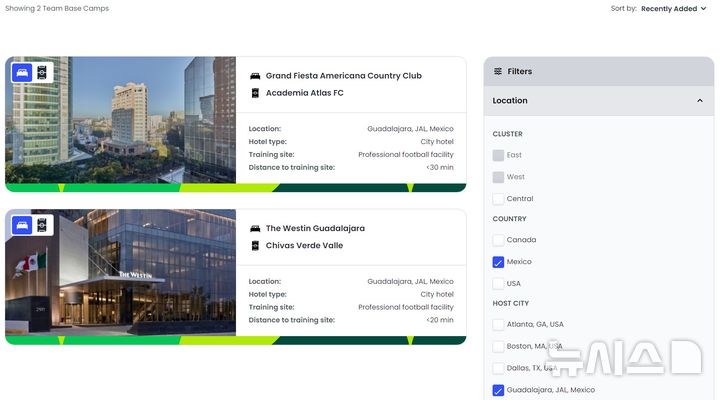
Task: Uncheck Guadalajara, JAL, Mexico host city
Action: click(x=498, y=390)
